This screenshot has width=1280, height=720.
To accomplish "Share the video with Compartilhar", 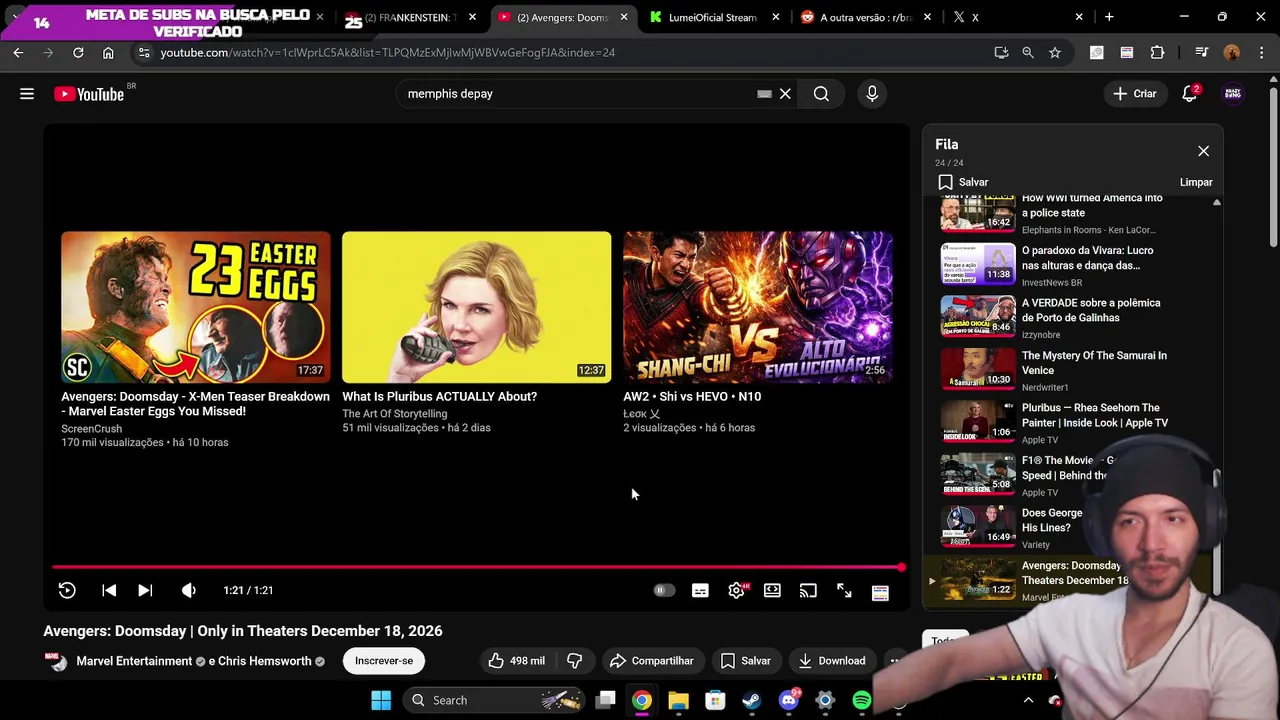I will pyautogui.click(x=651, y=661).
